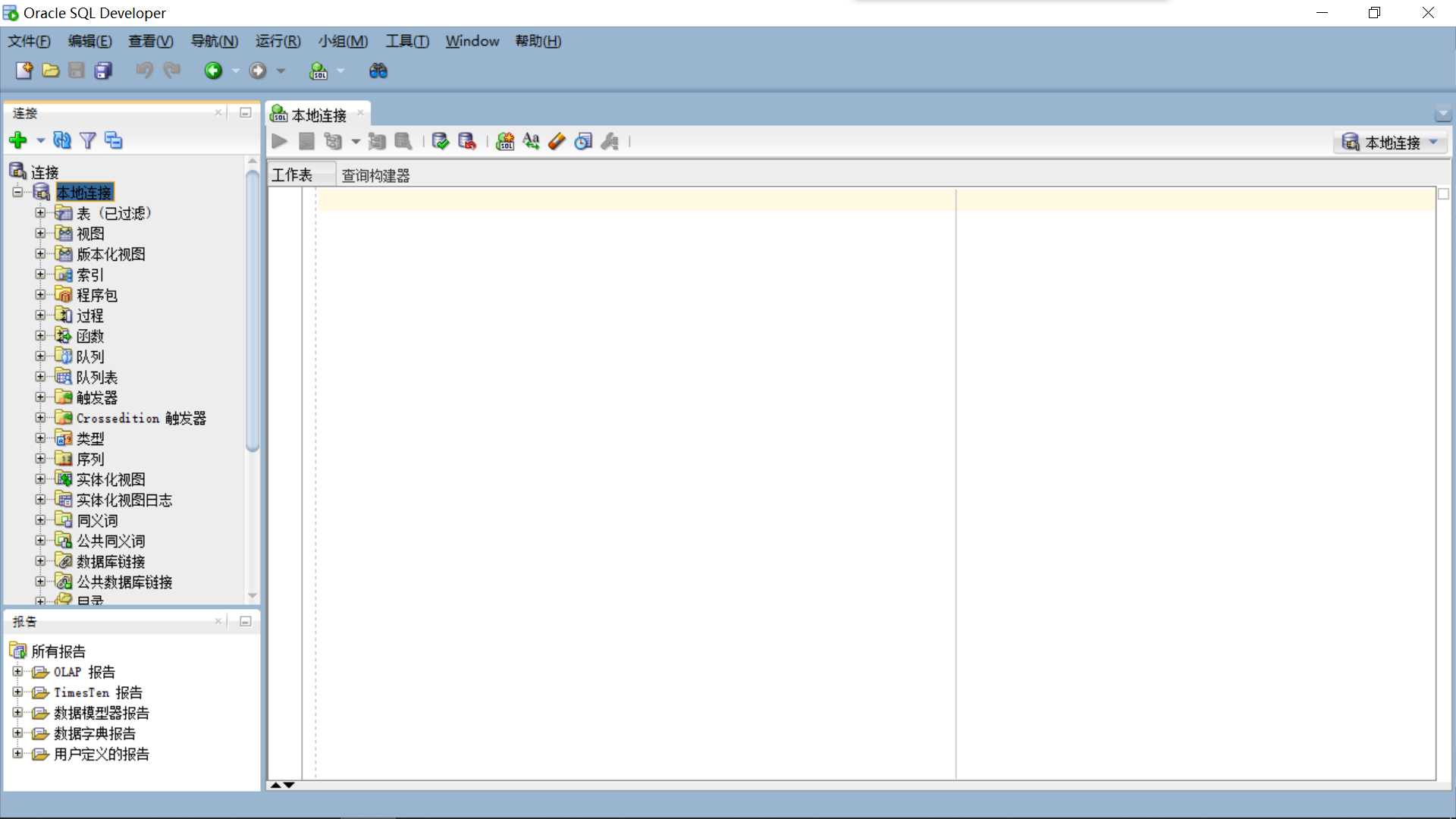Click the Filter funnel icon in connections panel
Viewport: 1456px width, 819px height.
pyautogui.click(x=88, y=140)
